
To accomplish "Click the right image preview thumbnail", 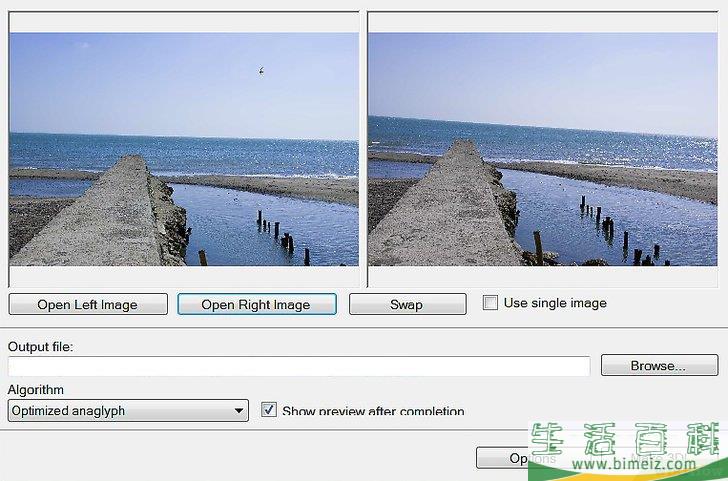I will (542, 149).
